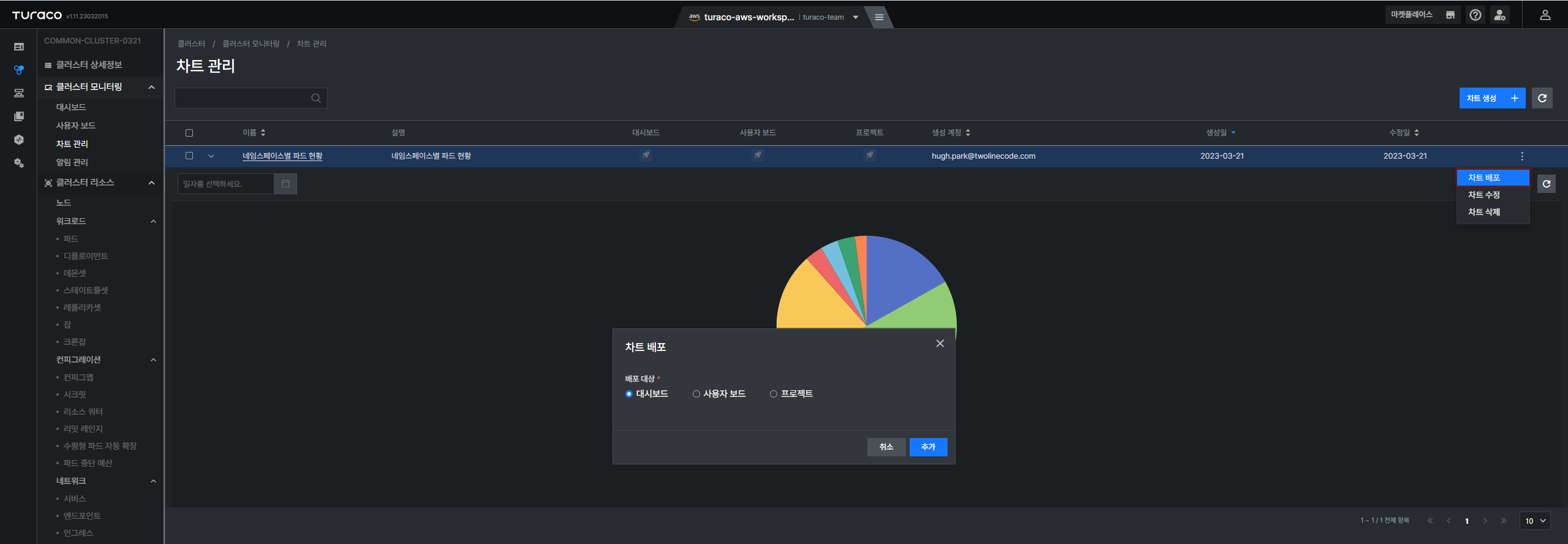Open the calendar date picker icon

pos(285,184)
